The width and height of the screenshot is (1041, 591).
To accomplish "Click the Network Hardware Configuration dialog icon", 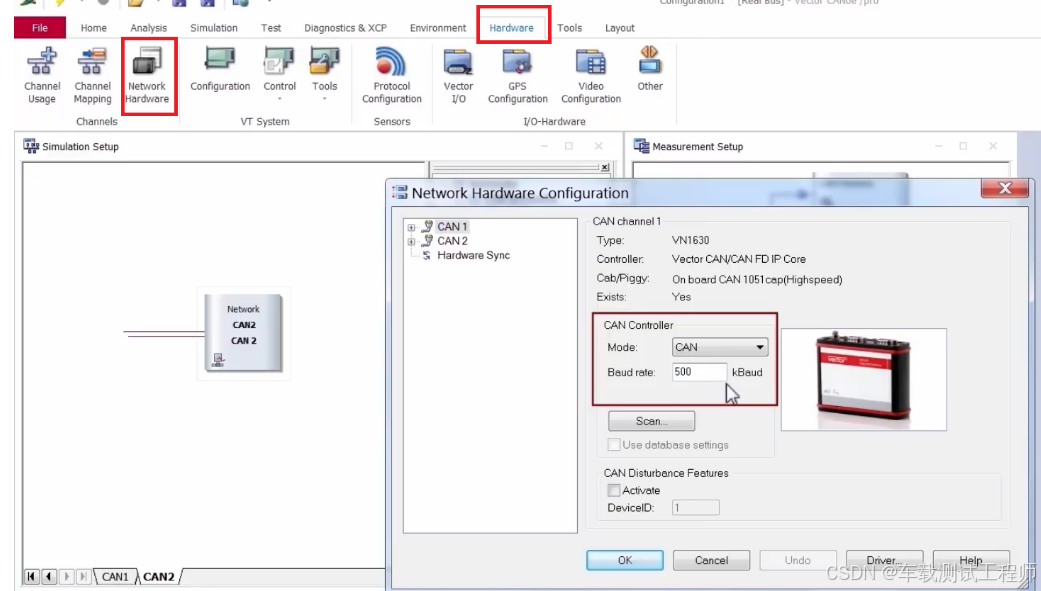I will [400, 193].
